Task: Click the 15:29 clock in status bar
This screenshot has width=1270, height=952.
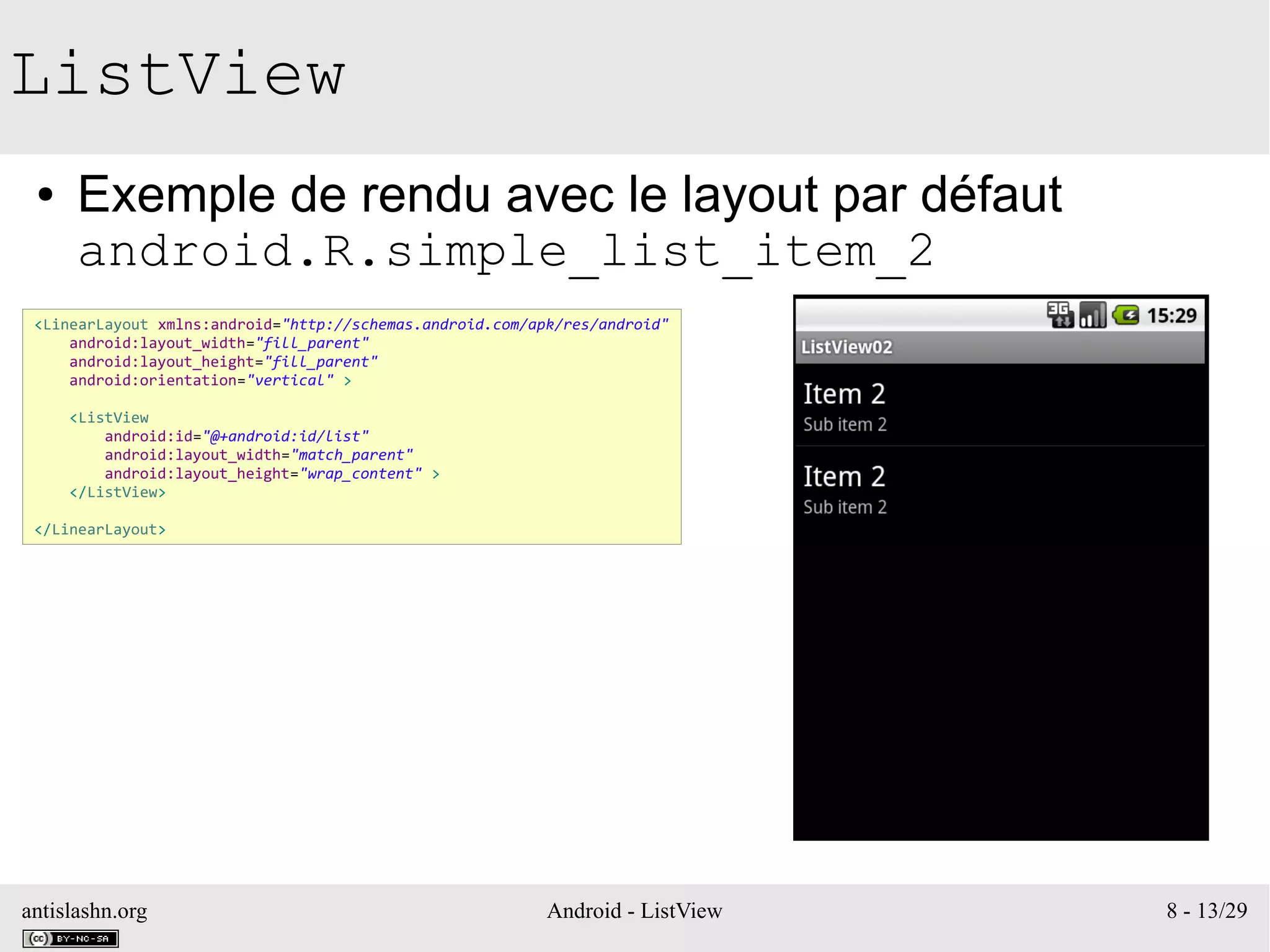Action: pos(1171,316)
